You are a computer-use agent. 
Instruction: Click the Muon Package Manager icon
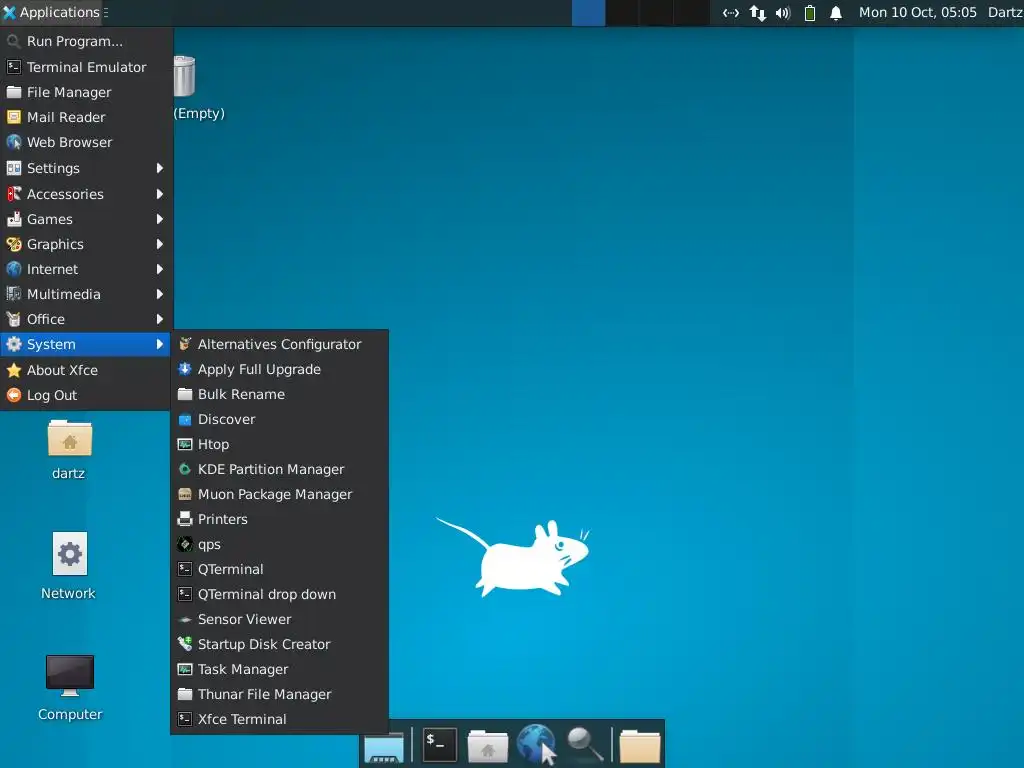click(x=185, y=494)
